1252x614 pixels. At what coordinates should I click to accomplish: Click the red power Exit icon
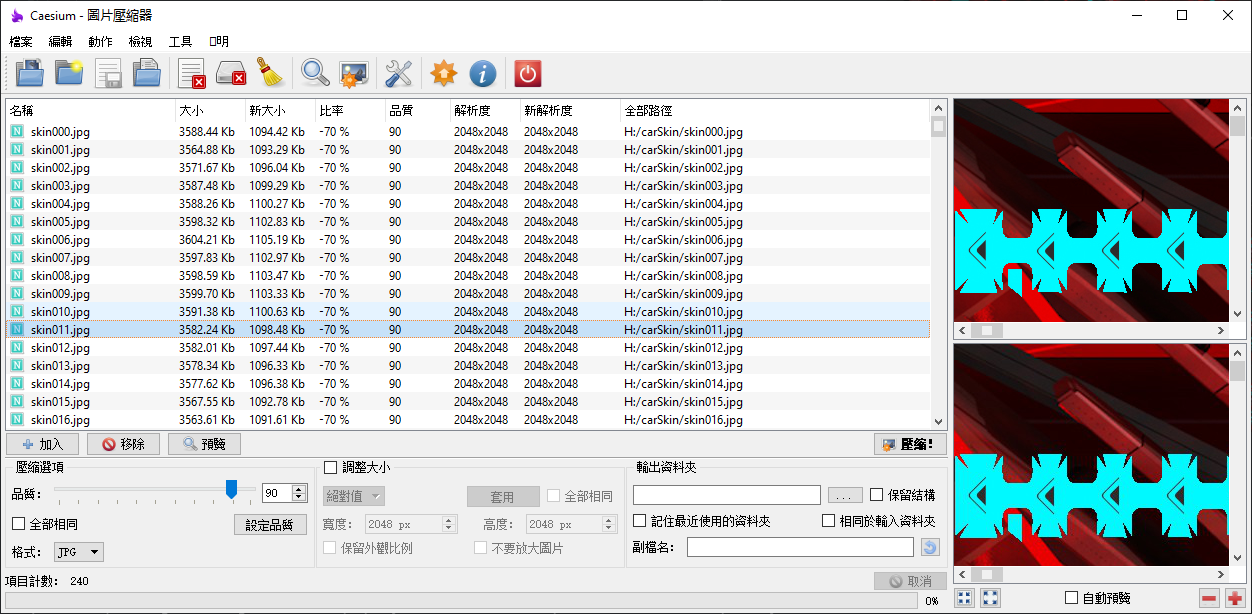528,72
